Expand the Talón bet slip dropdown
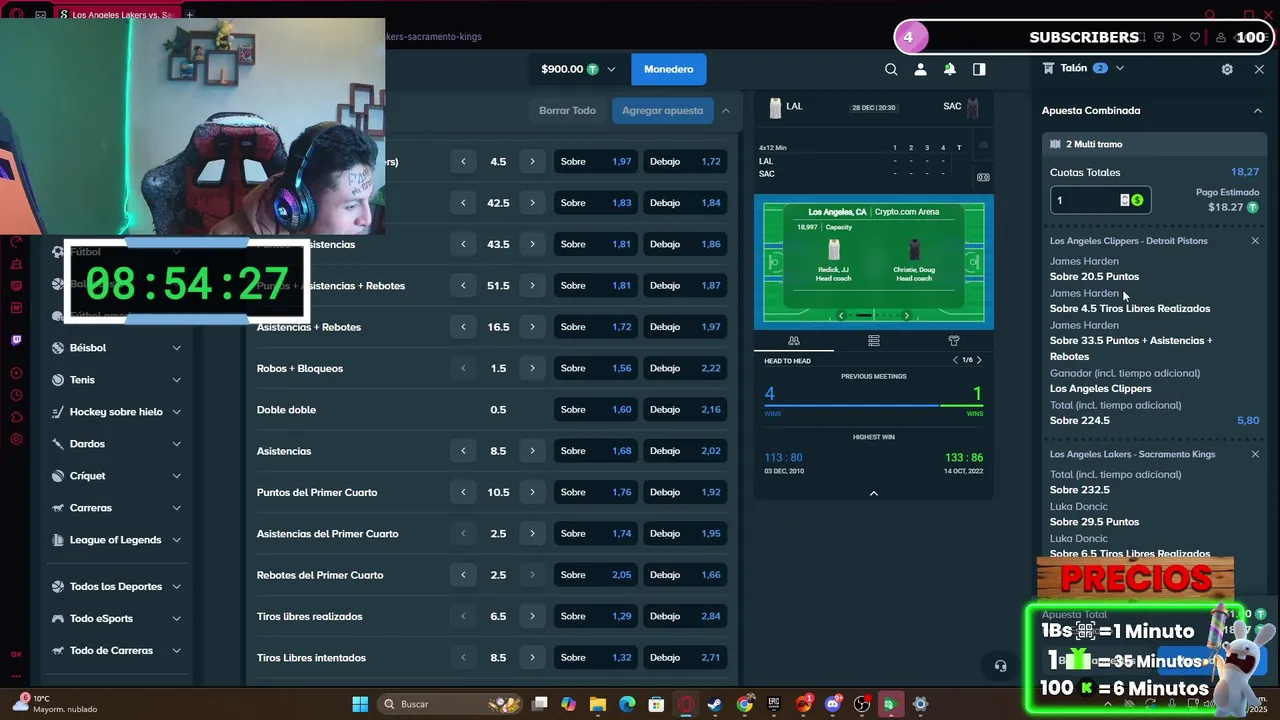The image size is (1280, 720). click(1120, 68)
